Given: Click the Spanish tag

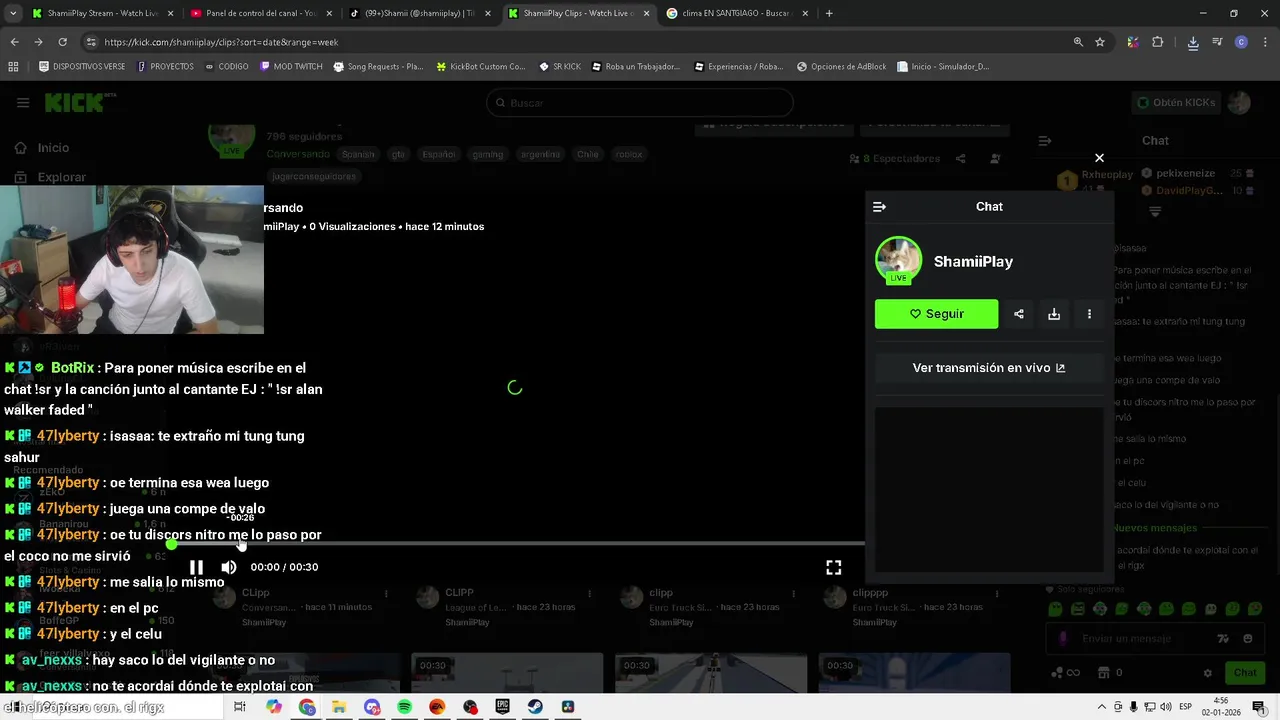Looking at the screenshot, I should pyautogui.click(x=358, y=154).
